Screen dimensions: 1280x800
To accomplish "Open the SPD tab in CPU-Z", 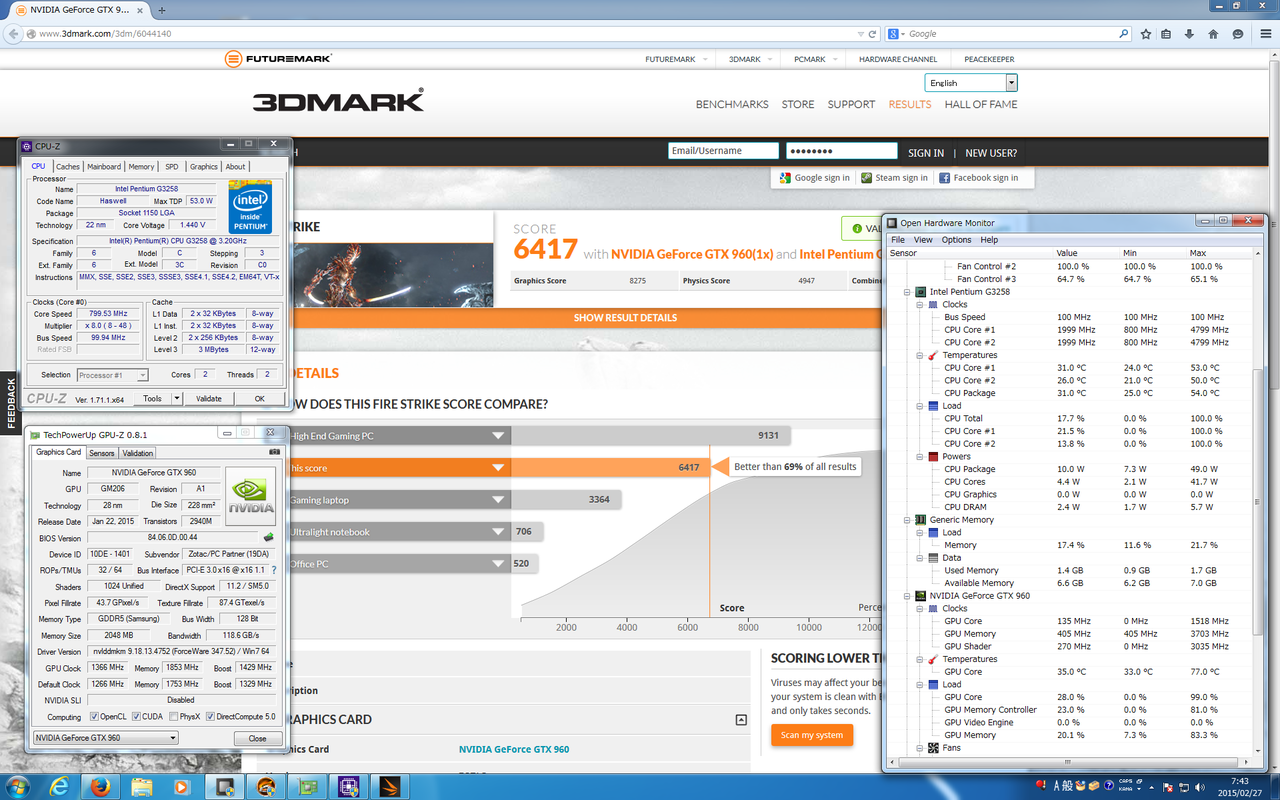I will [x=172, y=167].
